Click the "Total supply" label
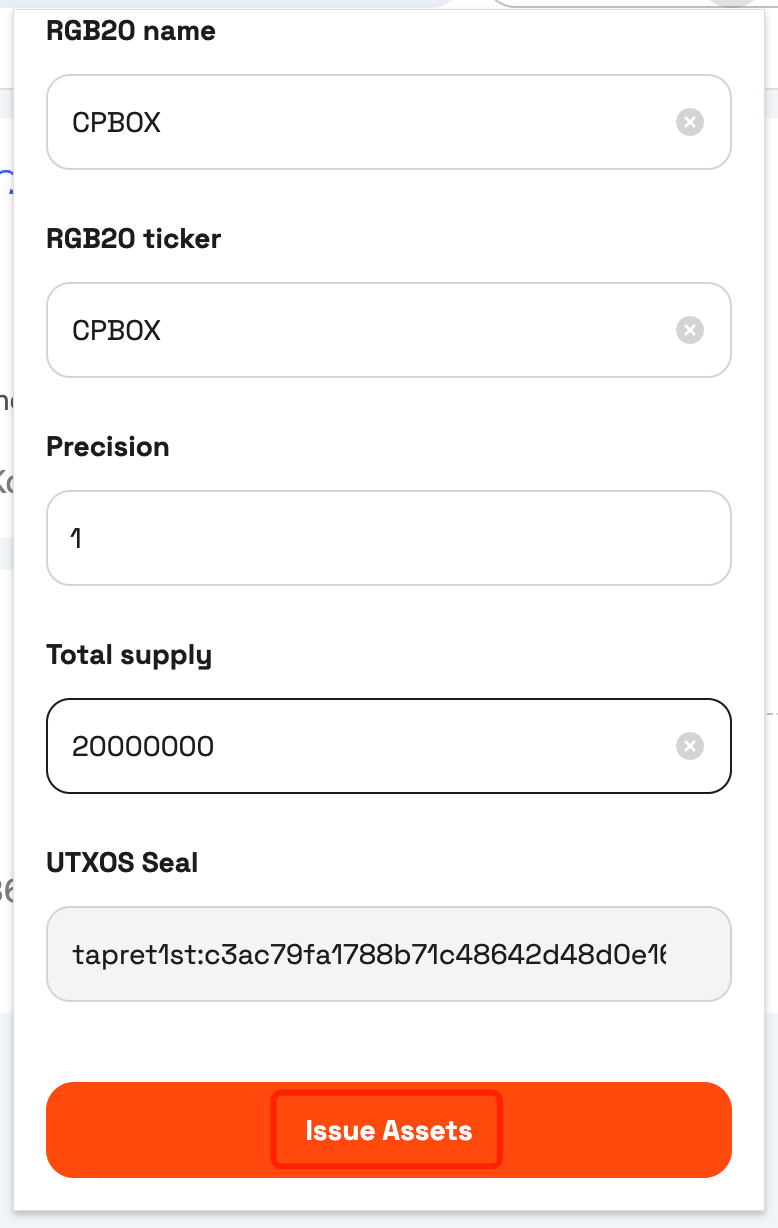Viewport: 778px width, 1228px height. click(x=129, y=656)
